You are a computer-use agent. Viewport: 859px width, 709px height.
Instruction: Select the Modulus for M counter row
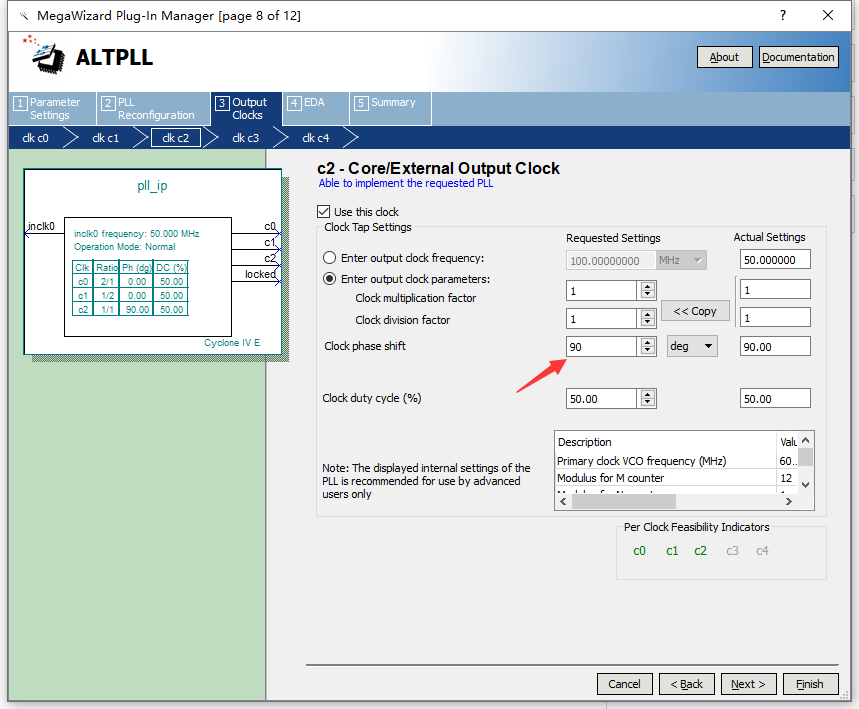[677, 478]
